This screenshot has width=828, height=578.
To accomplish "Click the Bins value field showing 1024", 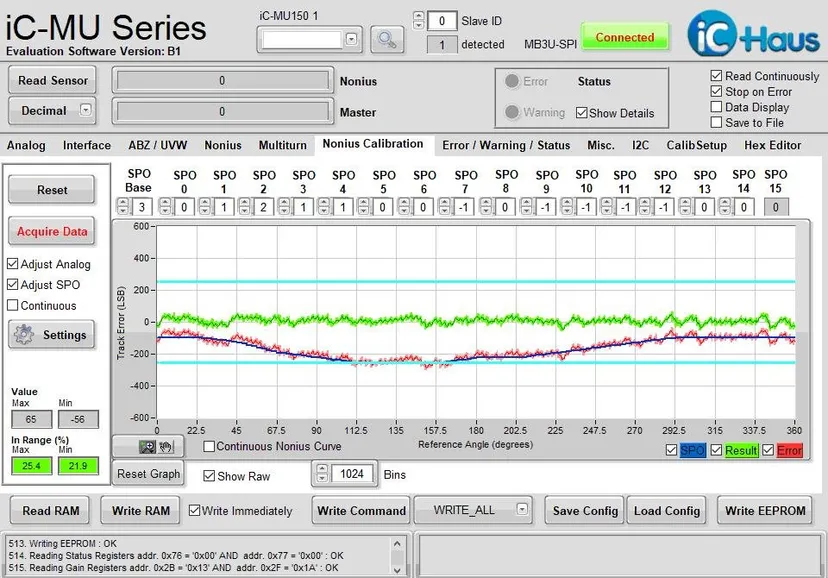I will coord(353,473).
